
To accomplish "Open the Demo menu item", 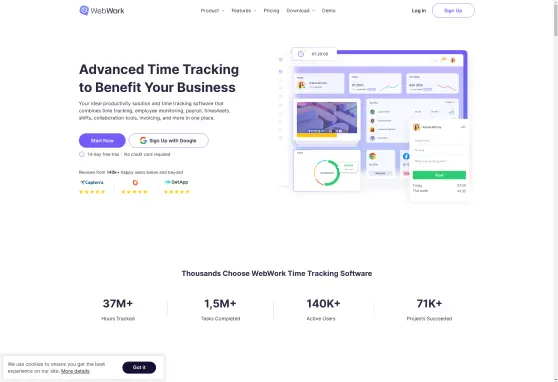I will 328,11.
